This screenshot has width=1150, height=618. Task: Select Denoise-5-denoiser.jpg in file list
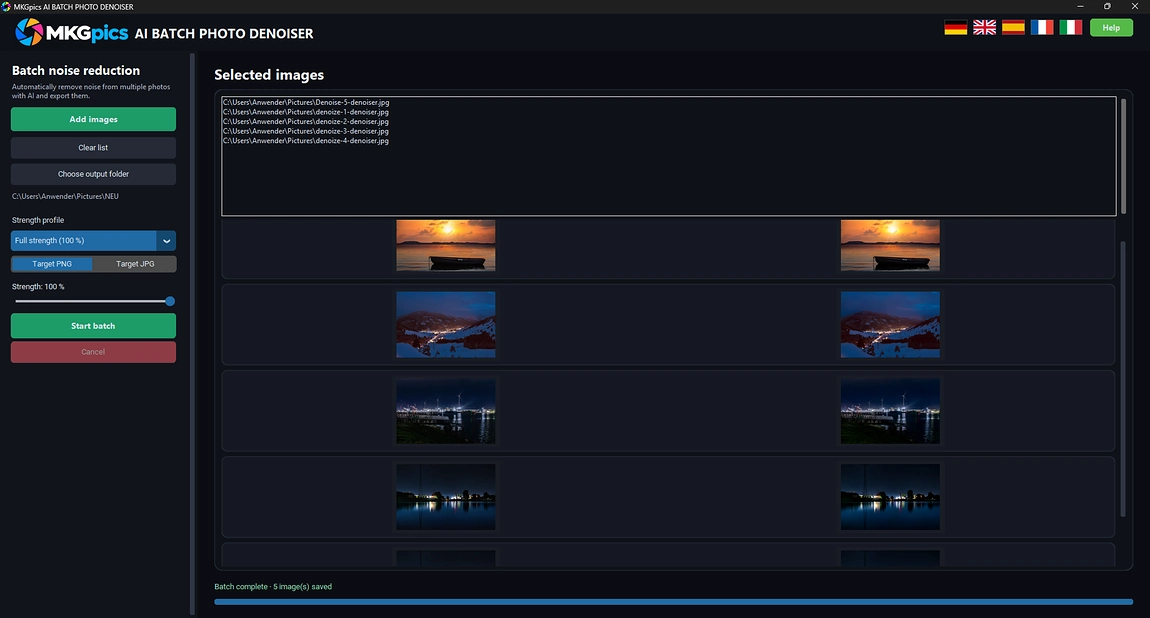pos(306,103)
